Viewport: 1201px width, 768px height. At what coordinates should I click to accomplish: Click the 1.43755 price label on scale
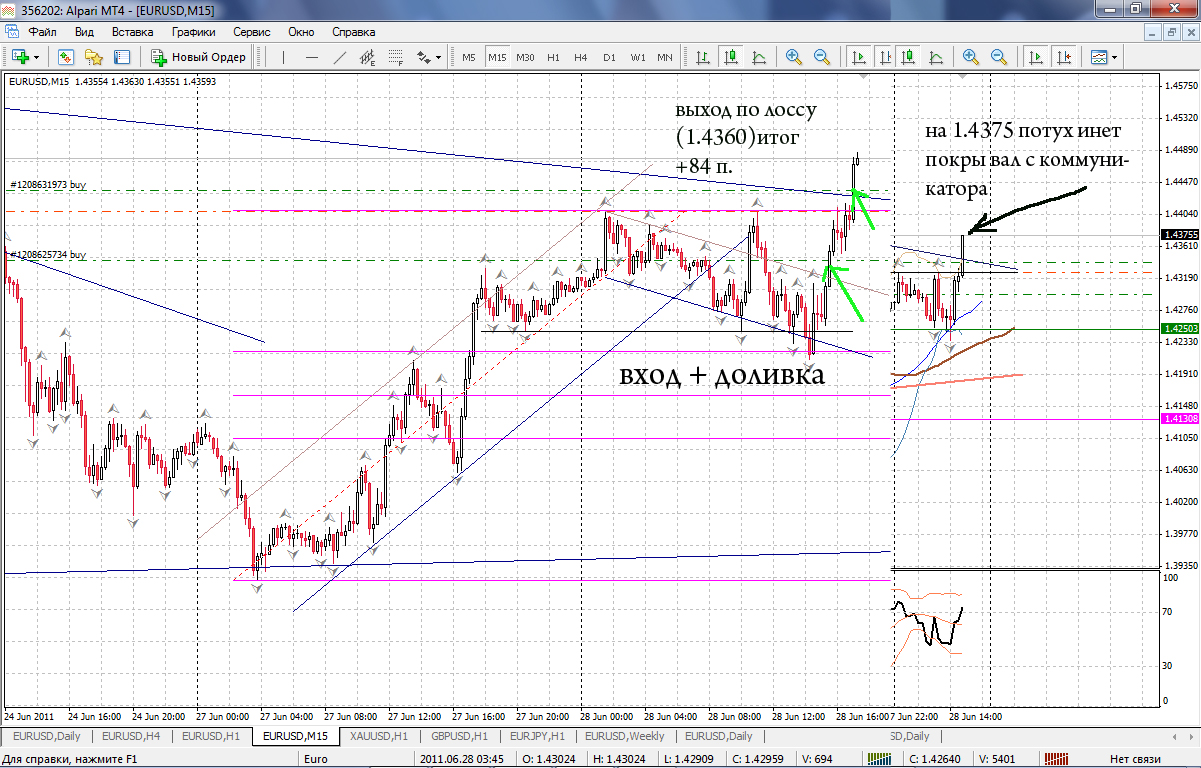click(x=1178, y=235)
